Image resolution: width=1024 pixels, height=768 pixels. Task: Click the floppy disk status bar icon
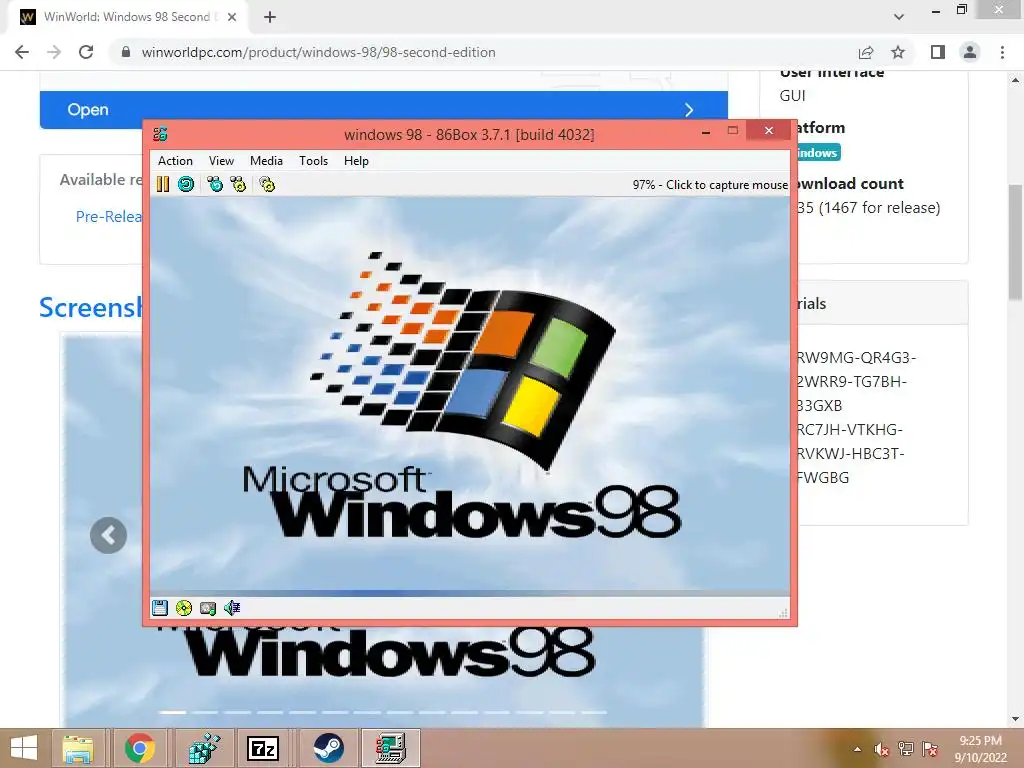(160, 608)
